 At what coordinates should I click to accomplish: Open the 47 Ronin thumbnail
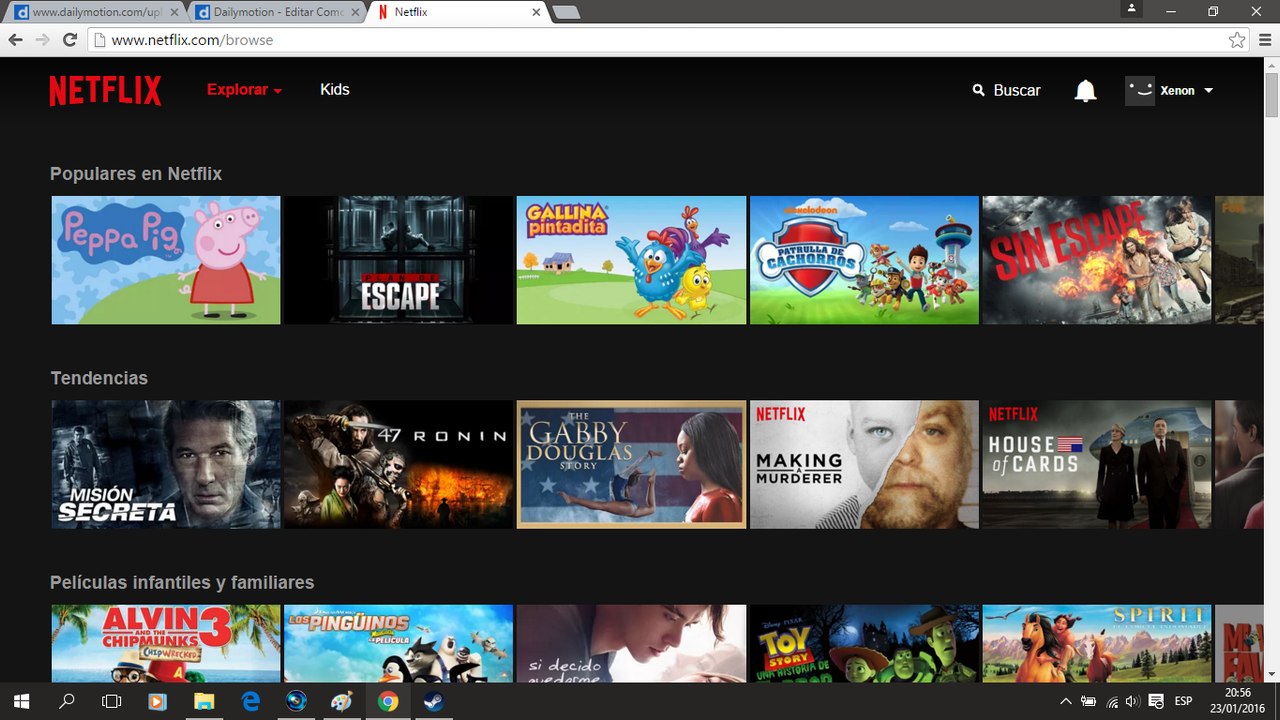click(399, 465)
